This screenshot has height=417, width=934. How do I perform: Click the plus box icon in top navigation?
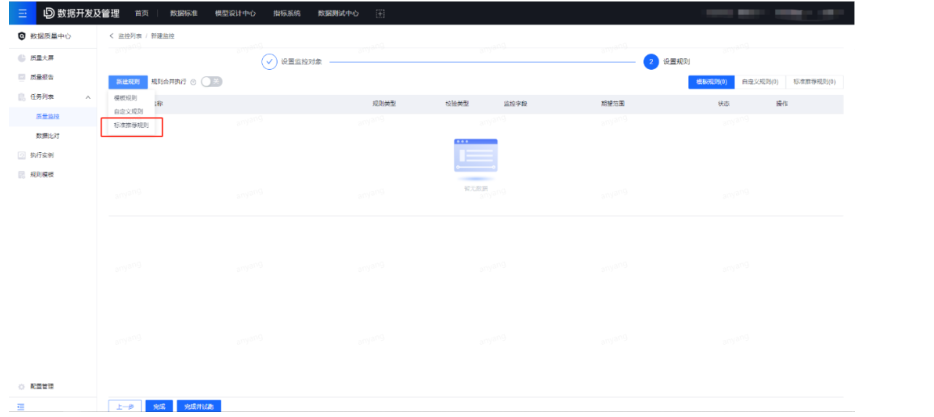(380, 13)
